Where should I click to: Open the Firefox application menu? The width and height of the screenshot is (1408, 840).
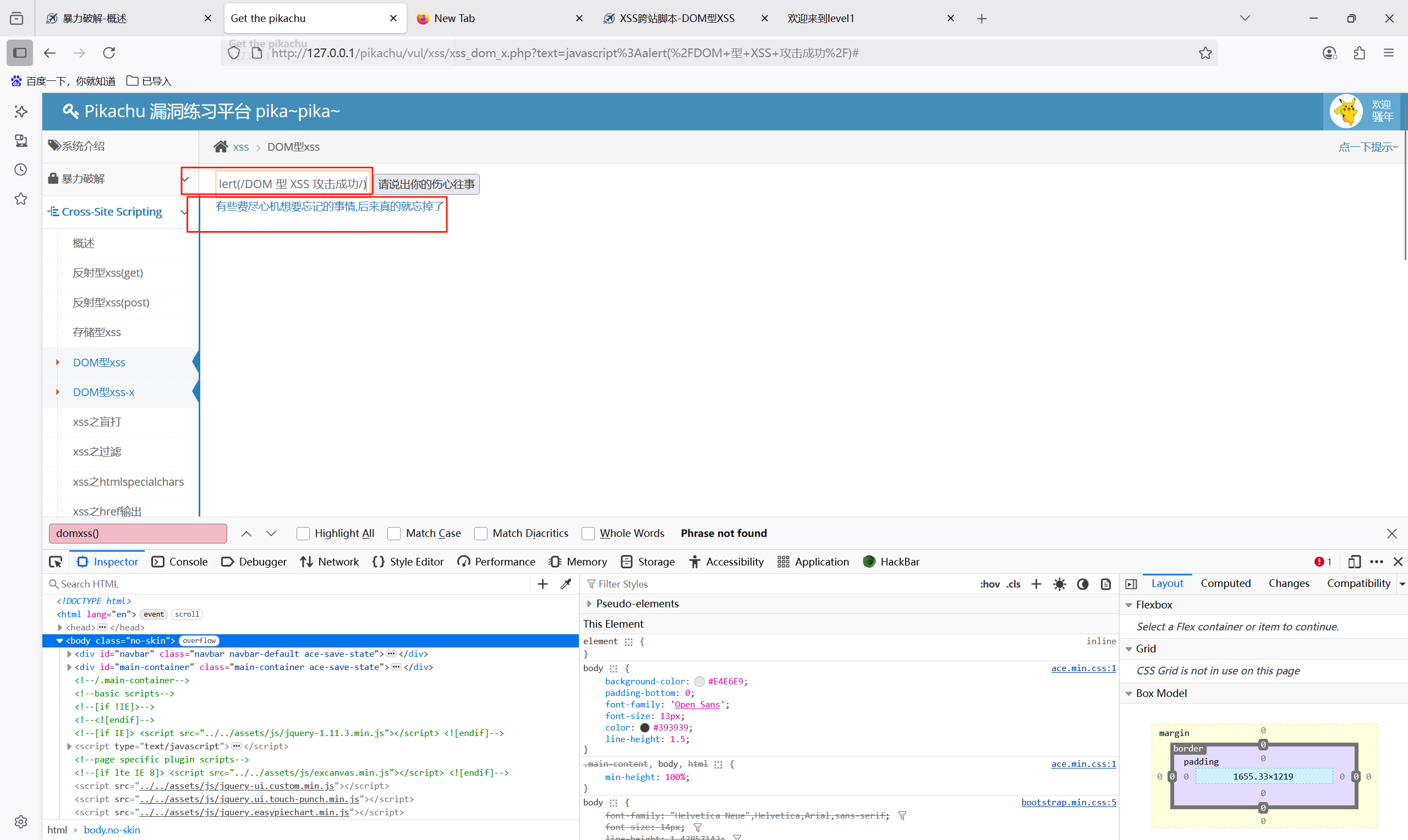tap(1388, 53)
